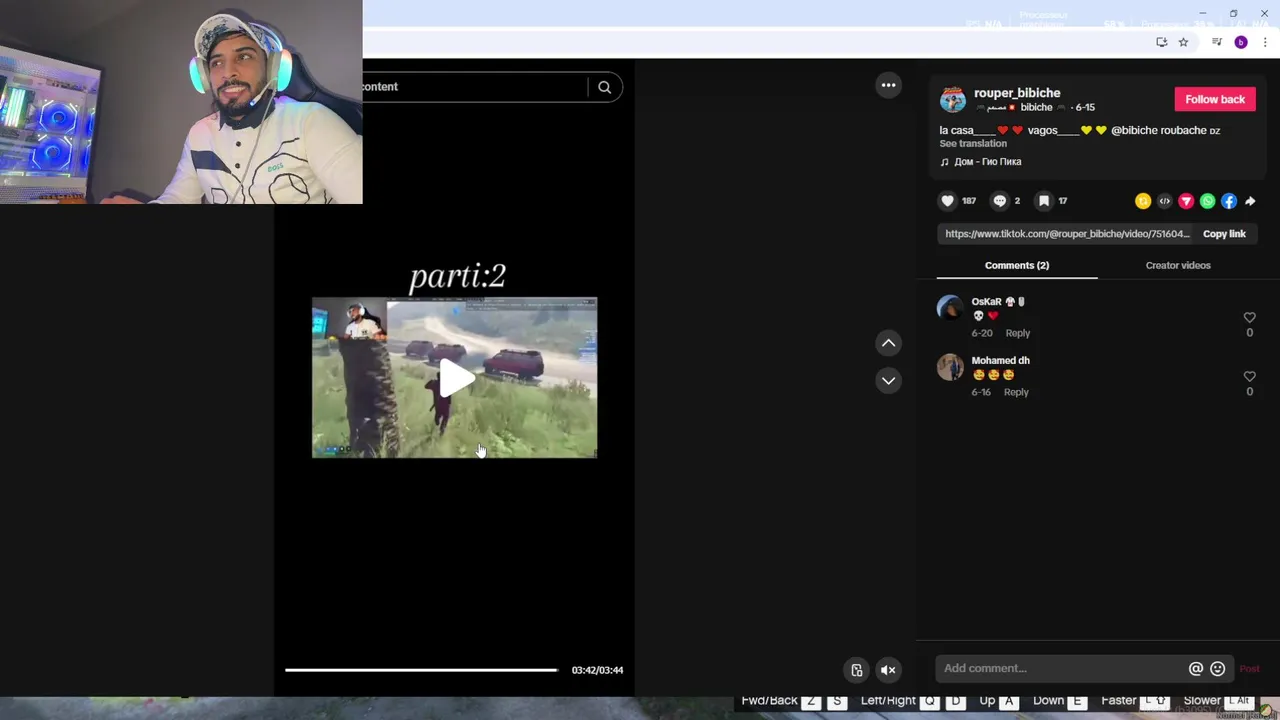Open Chrome three-dot menu
The image size is (1280, 720).
(x=1265, y=42)
